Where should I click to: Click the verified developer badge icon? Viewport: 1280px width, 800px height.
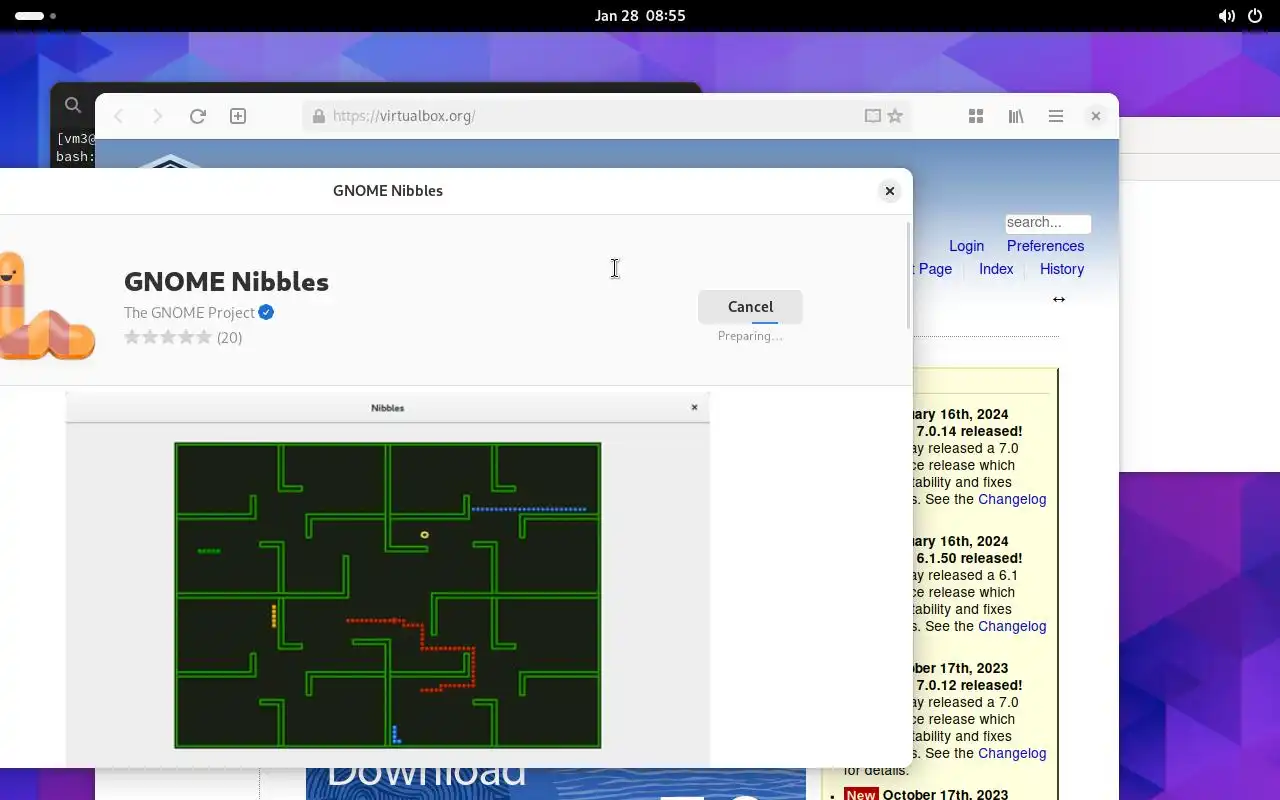point(266,312)
